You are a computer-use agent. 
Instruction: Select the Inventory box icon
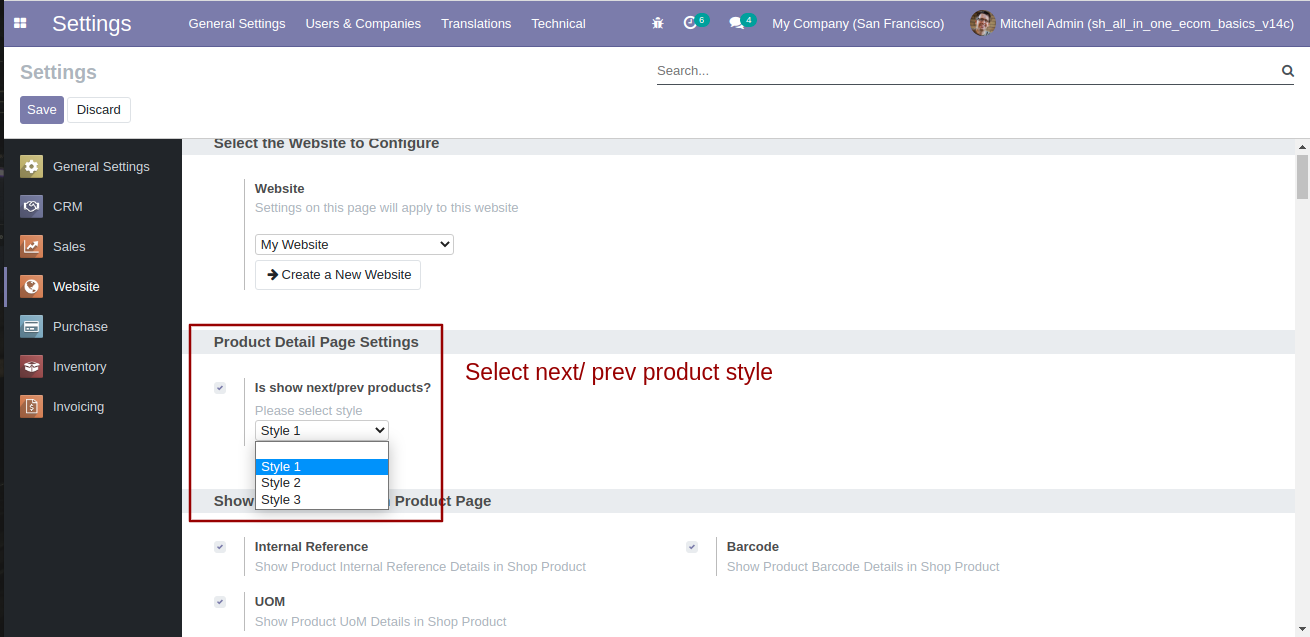[x=31, y=367]
